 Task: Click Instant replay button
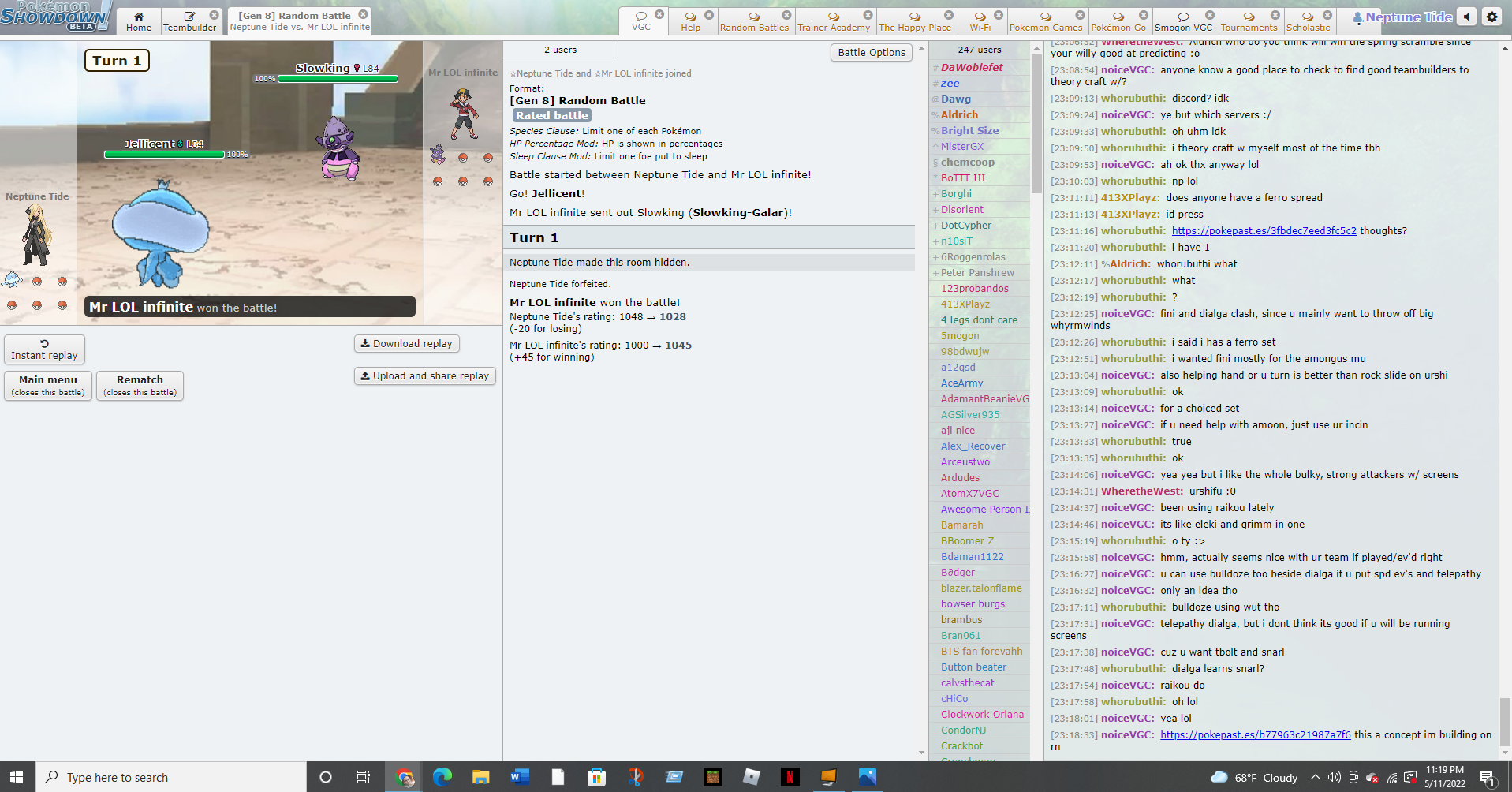44,349
